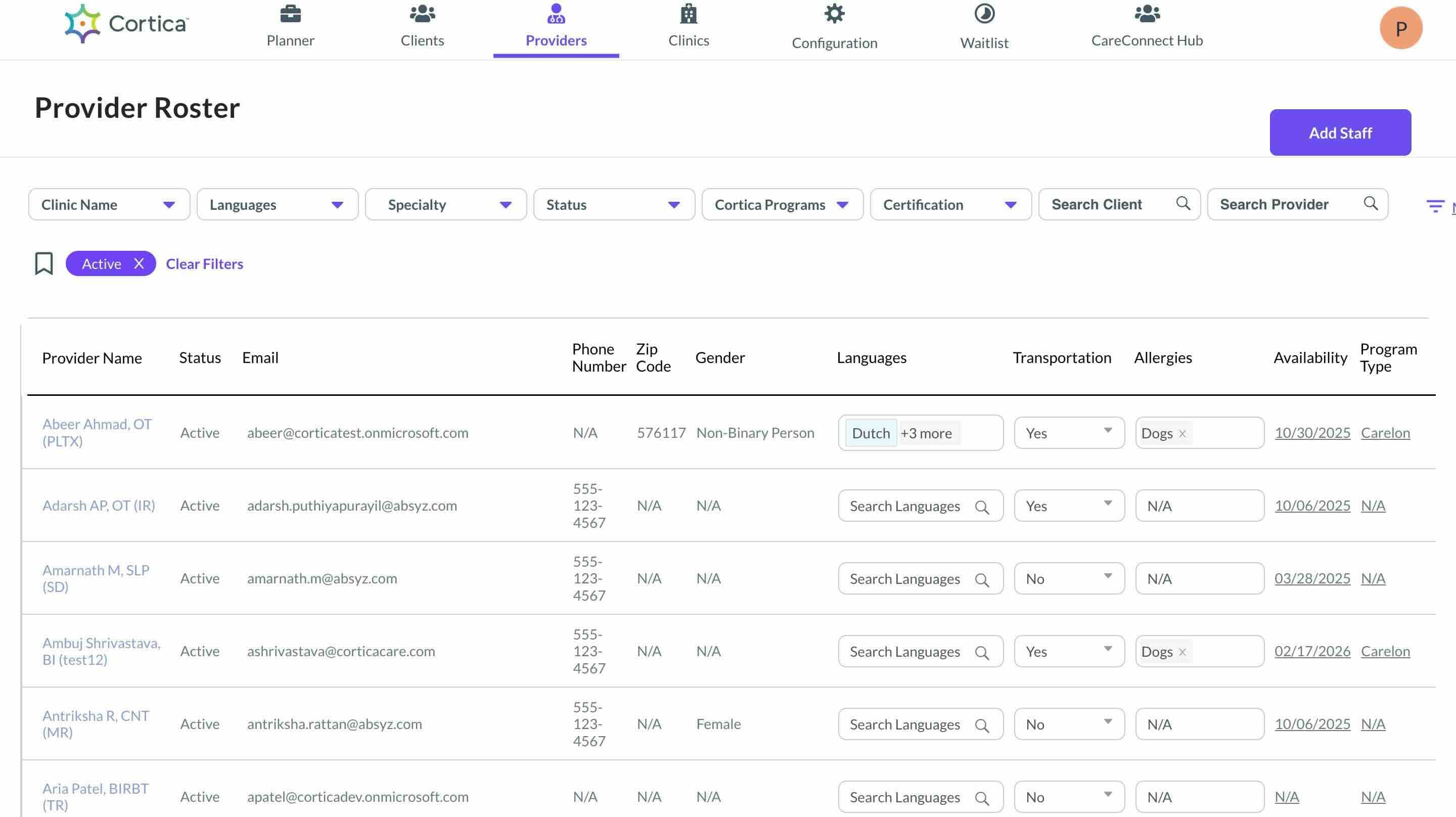The image size is (1456, 817).
Task: Open Transportation dropdown for Aria Patel
Action: [x=1069, y=797]
